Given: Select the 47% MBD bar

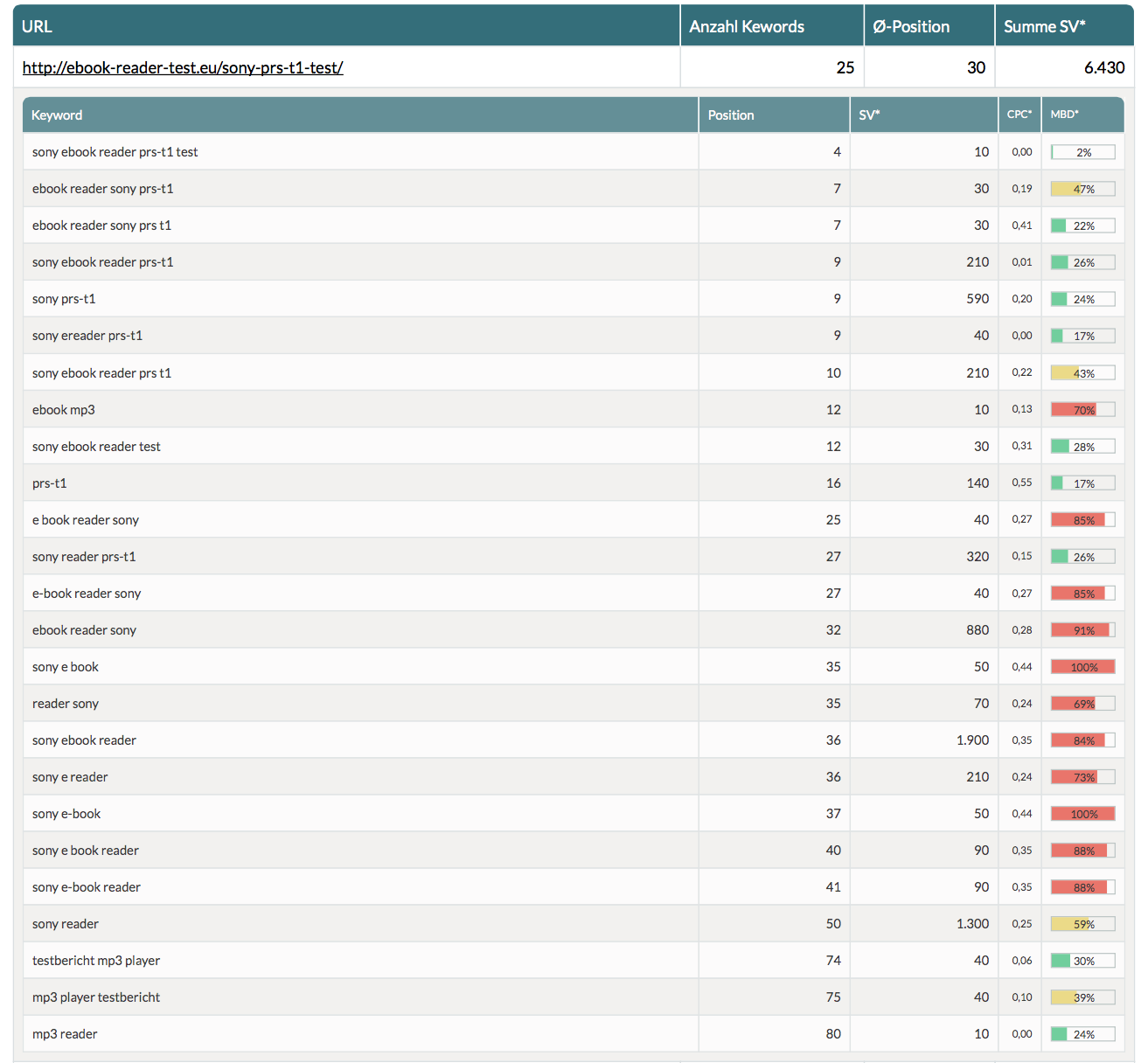Looking at the screenshot, I should (x=1083, y=189).
